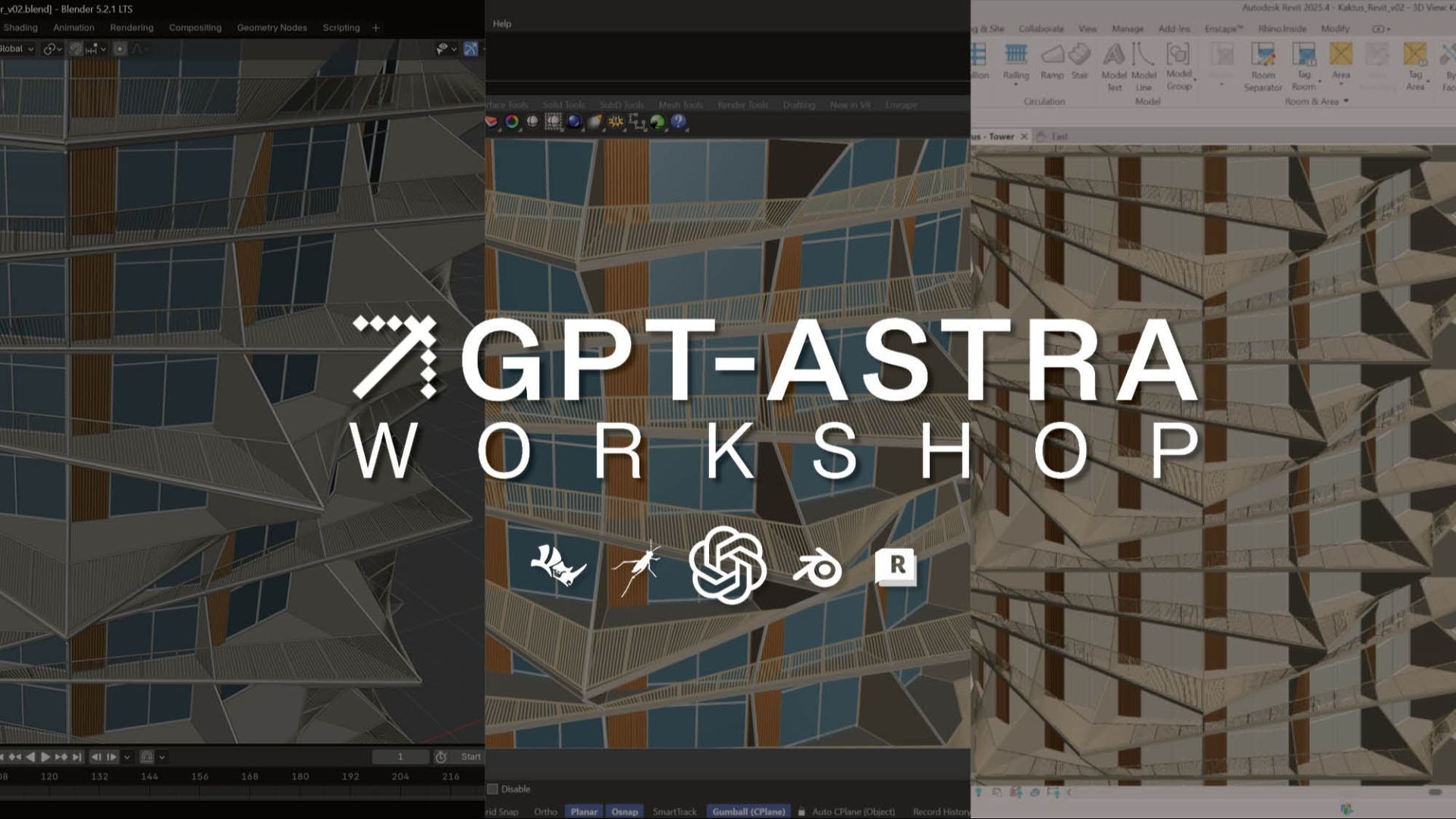Toggle Rhino's Gumball (CPlane) button
Viewport: 1456px width, 819px height.
pos(748,811)
